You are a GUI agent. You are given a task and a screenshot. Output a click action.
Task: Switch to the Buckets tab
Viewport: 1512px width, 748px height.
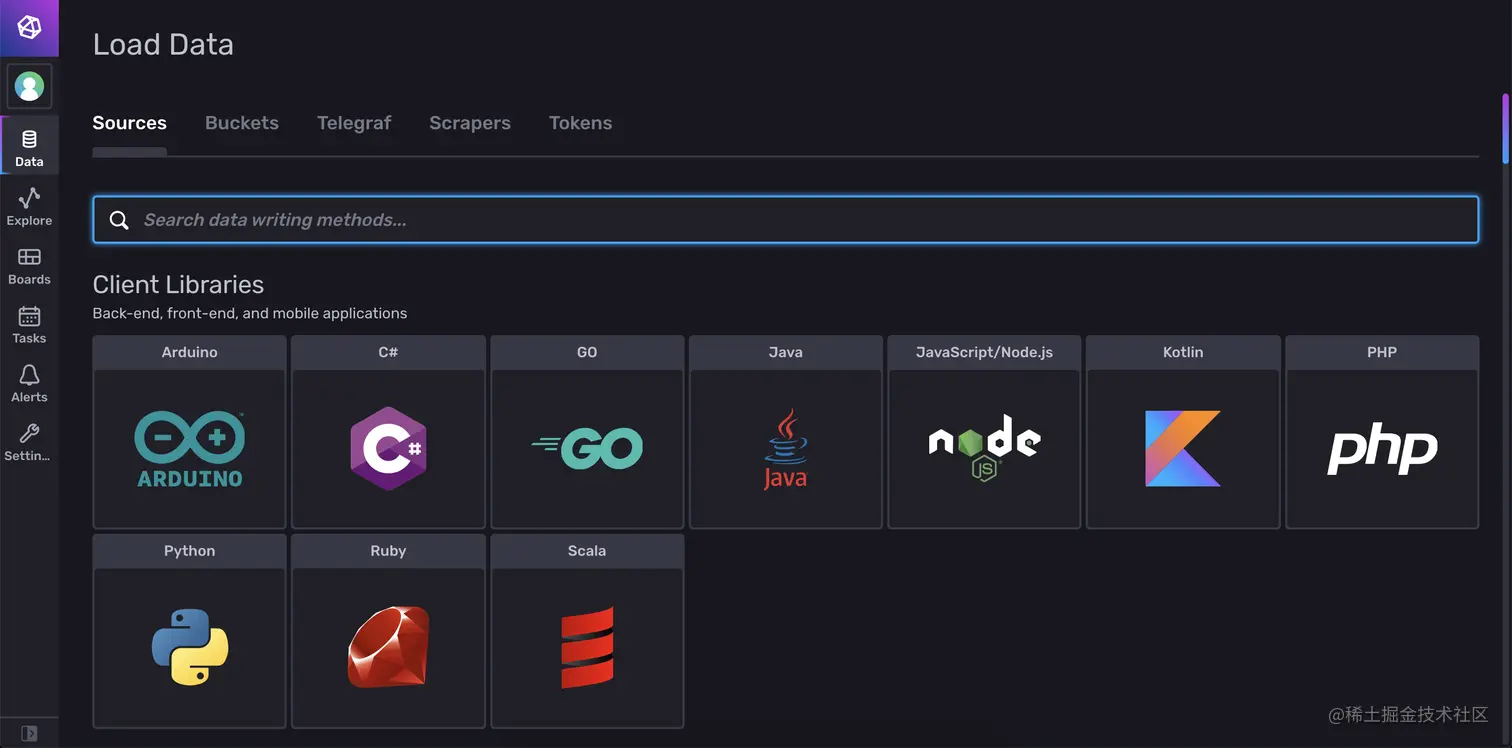pyautogui.click(x=242, y=123)
